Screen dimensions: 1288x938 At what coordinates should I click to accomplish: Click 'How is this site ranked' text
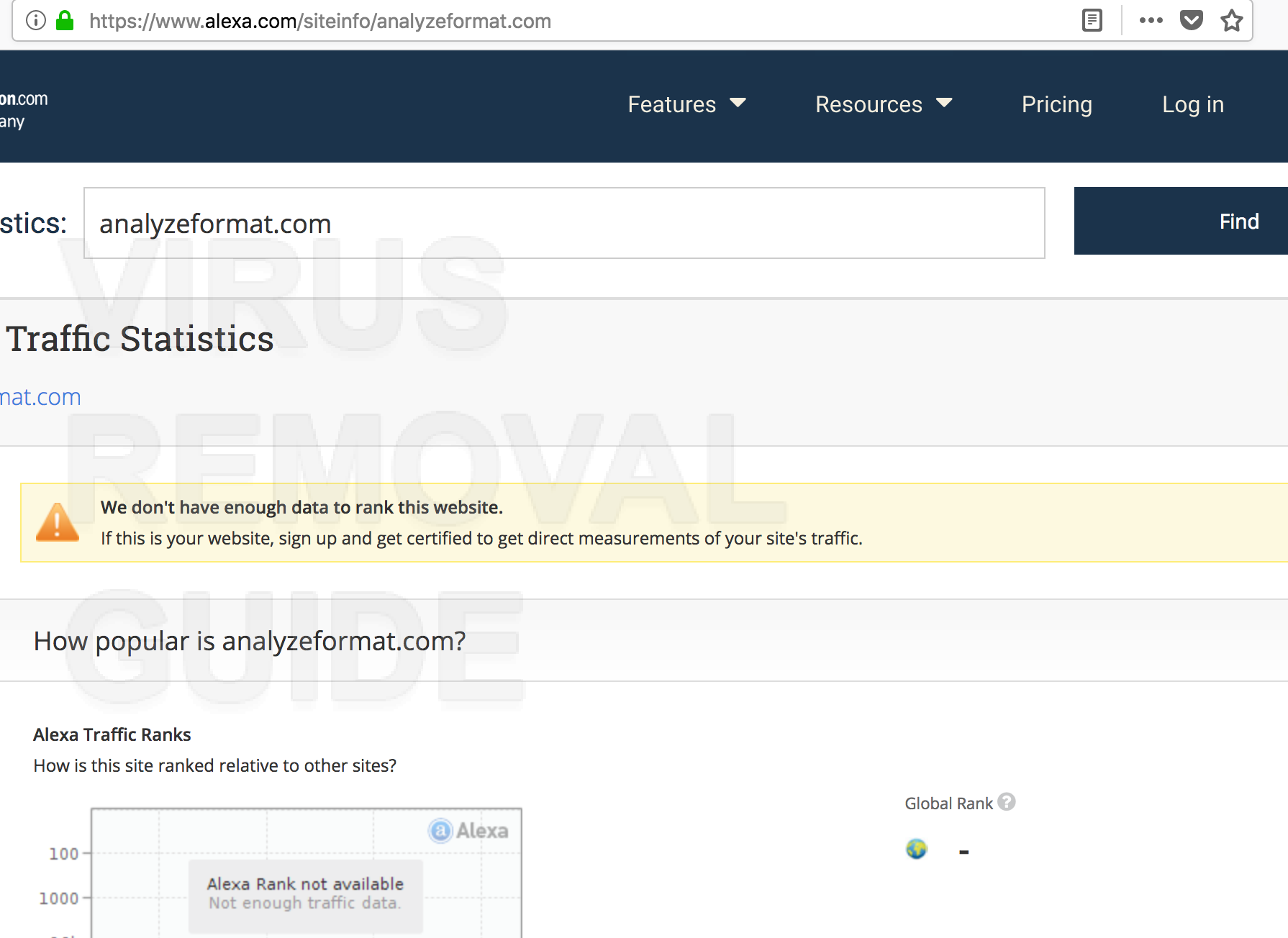[214, 765]
